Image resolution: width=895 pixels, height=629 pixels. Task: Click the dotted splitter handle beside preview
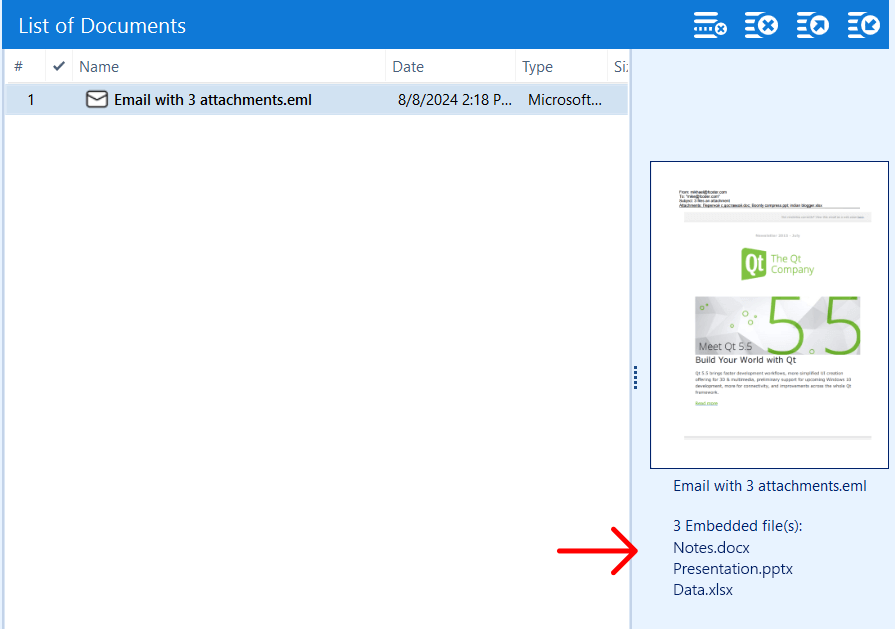(x=635, y=377)
